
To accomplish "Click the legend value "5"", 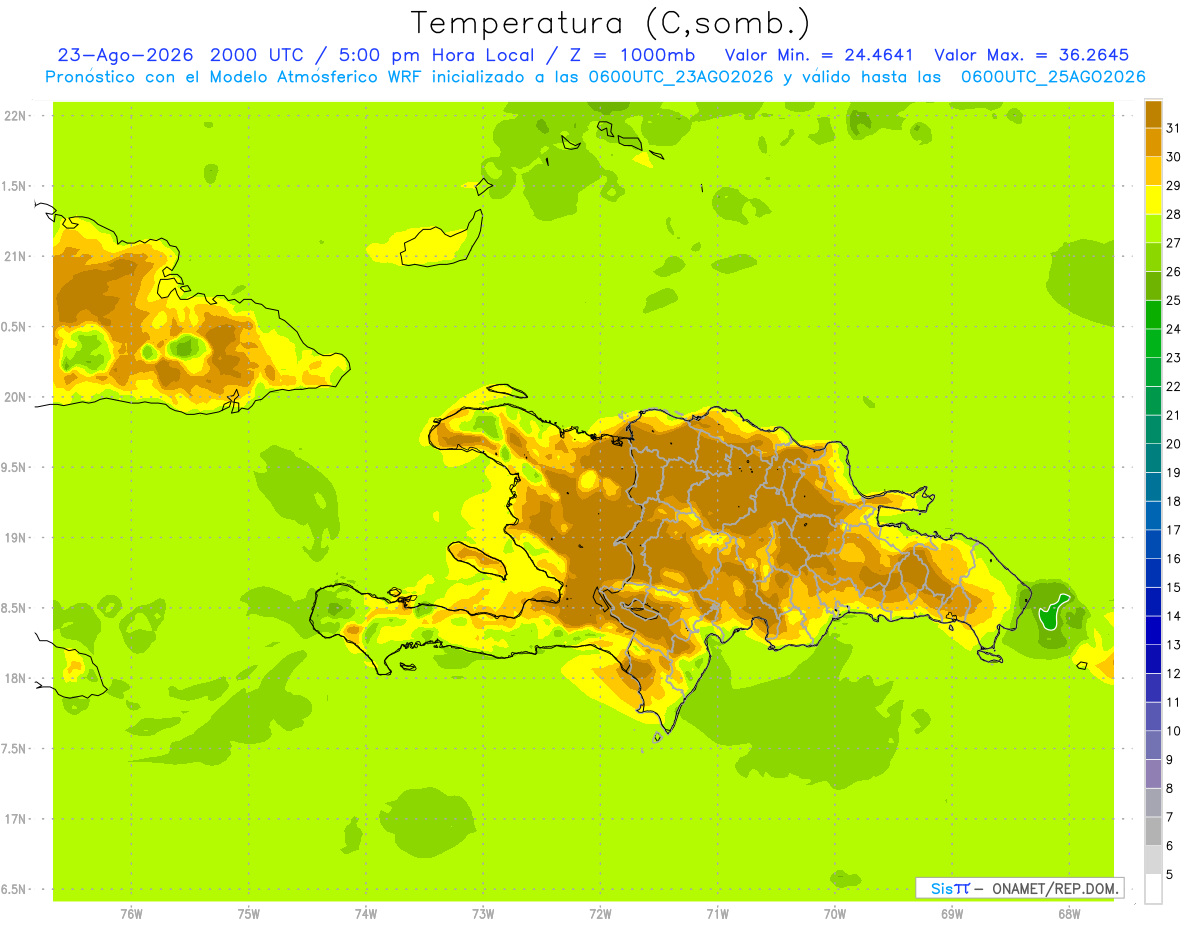I will pyautogui.click(x=1169, y=874).
